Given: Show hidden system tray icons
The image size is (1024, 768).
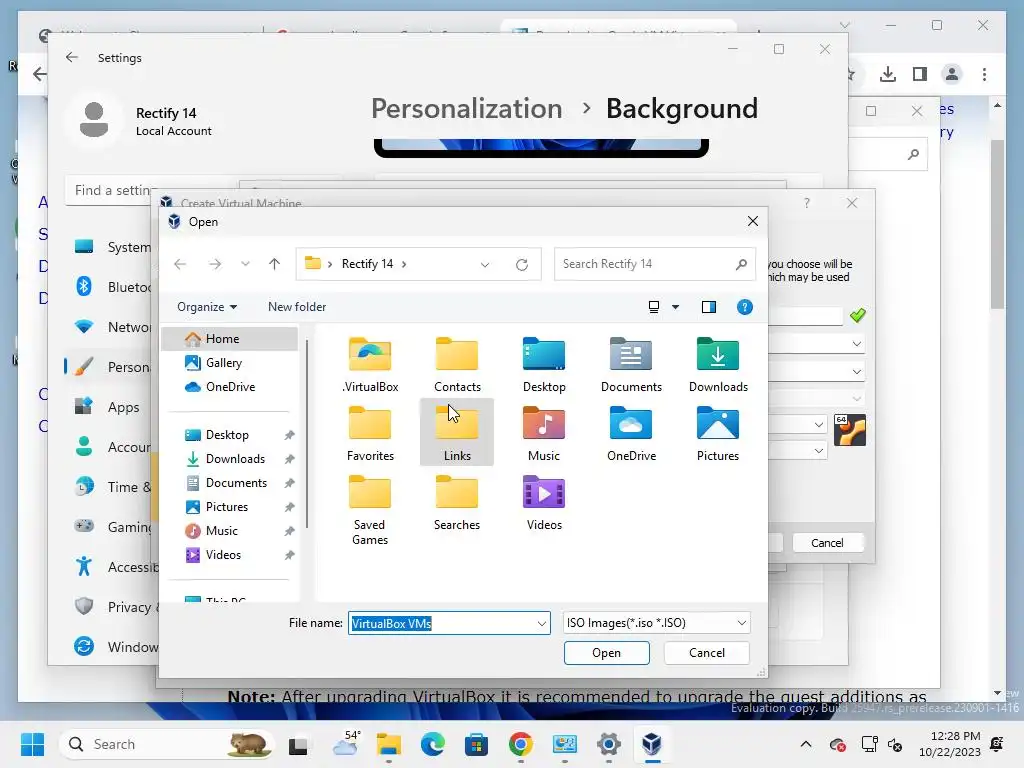Looking at the screenshot, I should 806,744.
